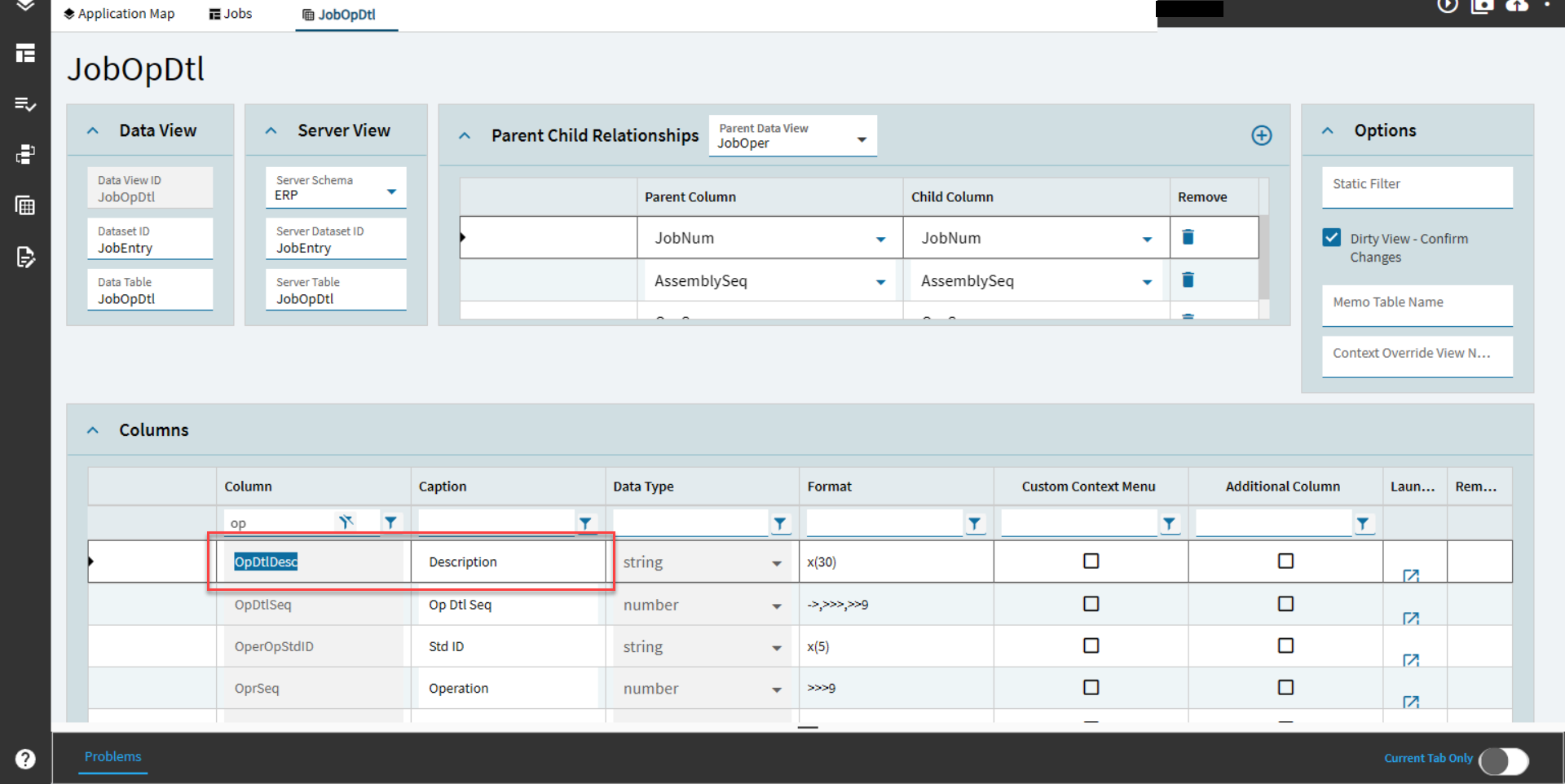This screenshot has height=784, width=1565.
Task: Open launch icon for OpDtlDesc row
Action: click(1411, 575)
